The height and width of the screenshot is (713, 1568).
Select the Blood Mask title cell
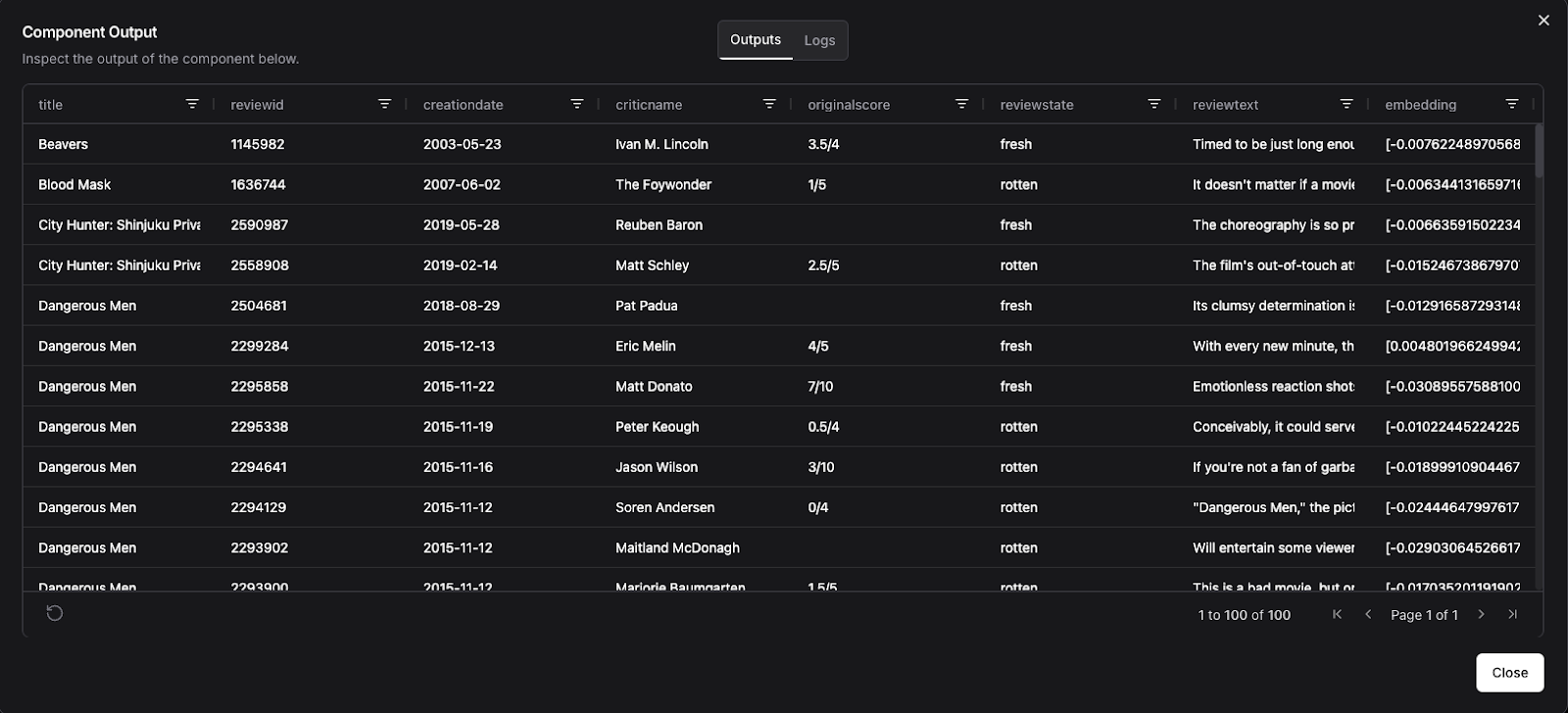coord(74,184)
